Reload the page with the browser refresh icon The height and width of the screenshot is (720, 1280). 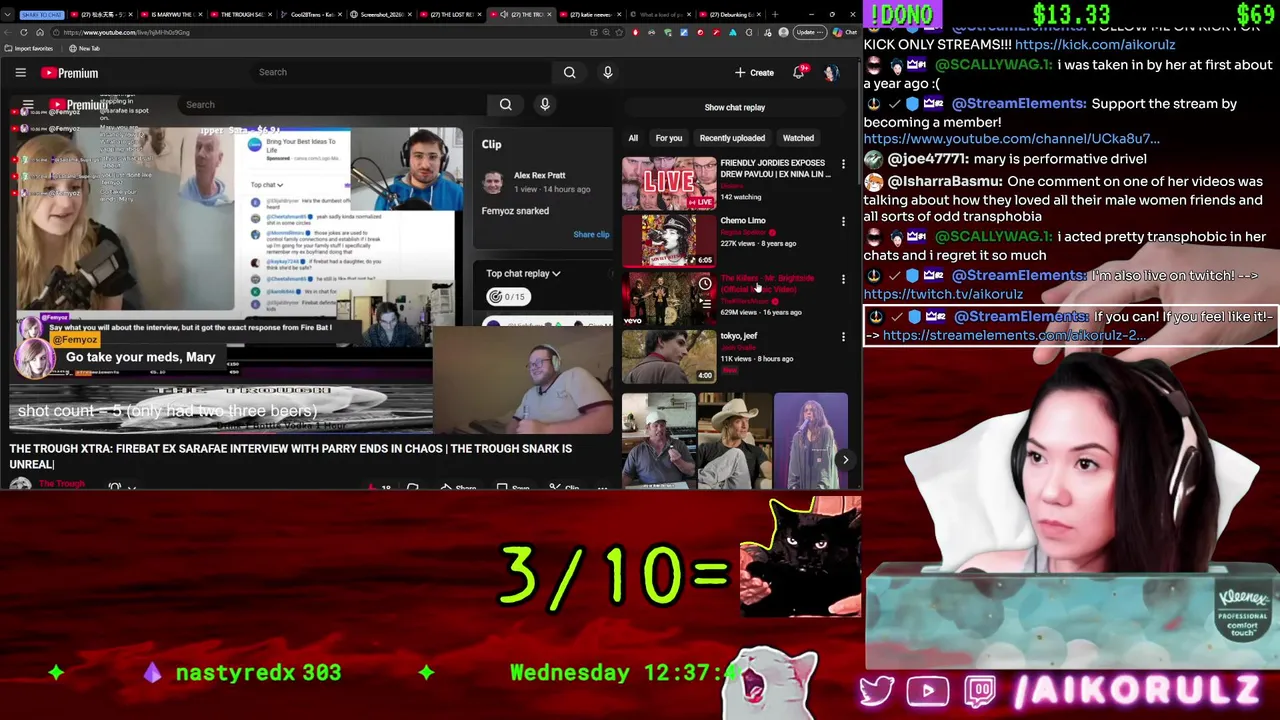(24, 32)
